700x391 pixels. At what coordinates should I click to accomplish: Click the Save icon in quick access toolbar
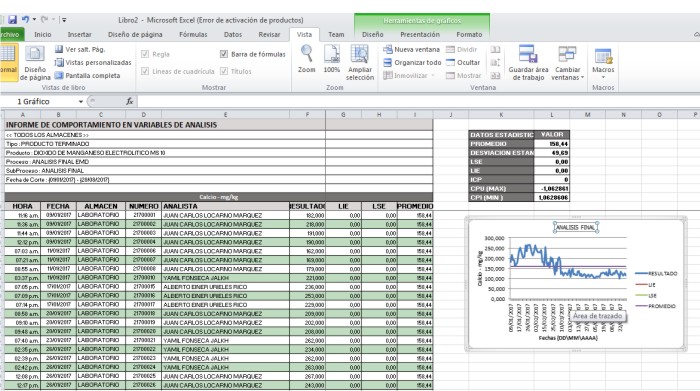coord(12,20)
